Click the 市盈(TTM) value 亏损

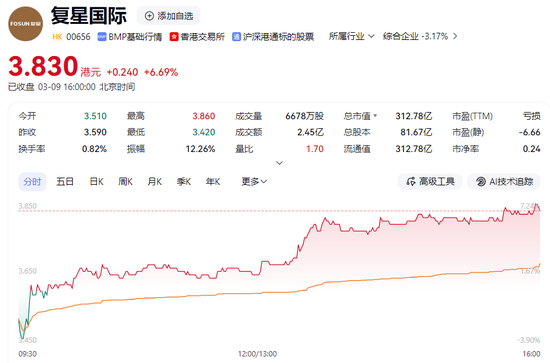pyautogui.click(x=531, y=116)
